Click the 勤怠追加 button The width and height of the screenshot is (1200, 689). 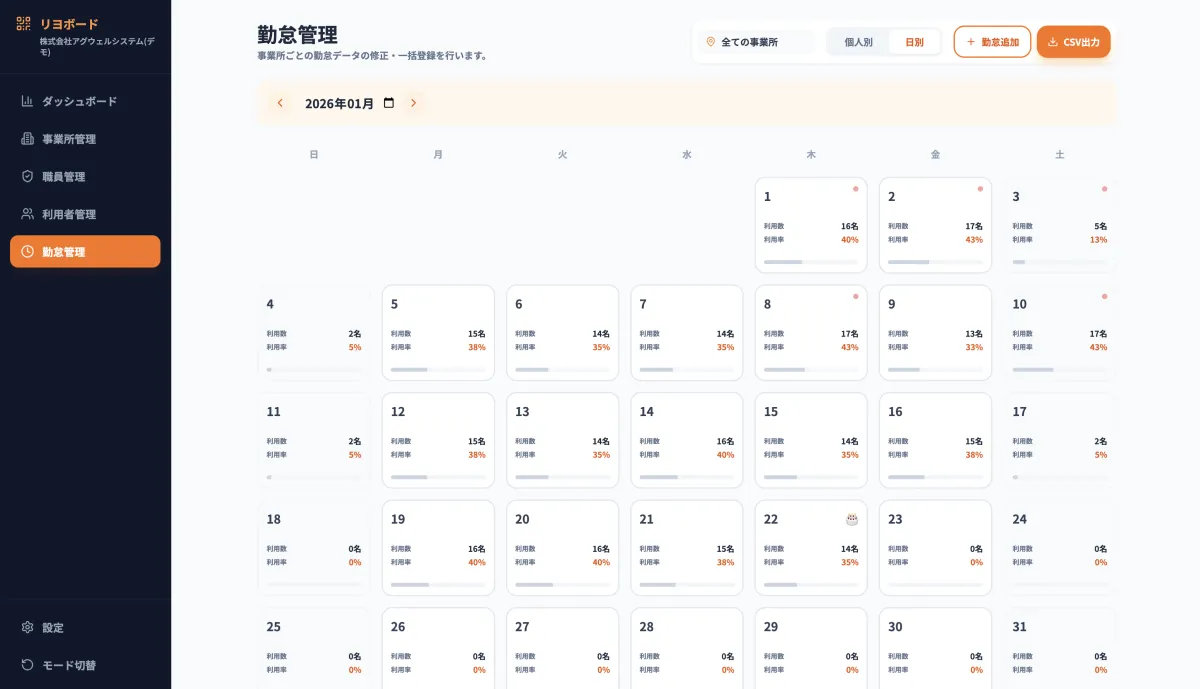pyautogui.click(x=992, y=42)
